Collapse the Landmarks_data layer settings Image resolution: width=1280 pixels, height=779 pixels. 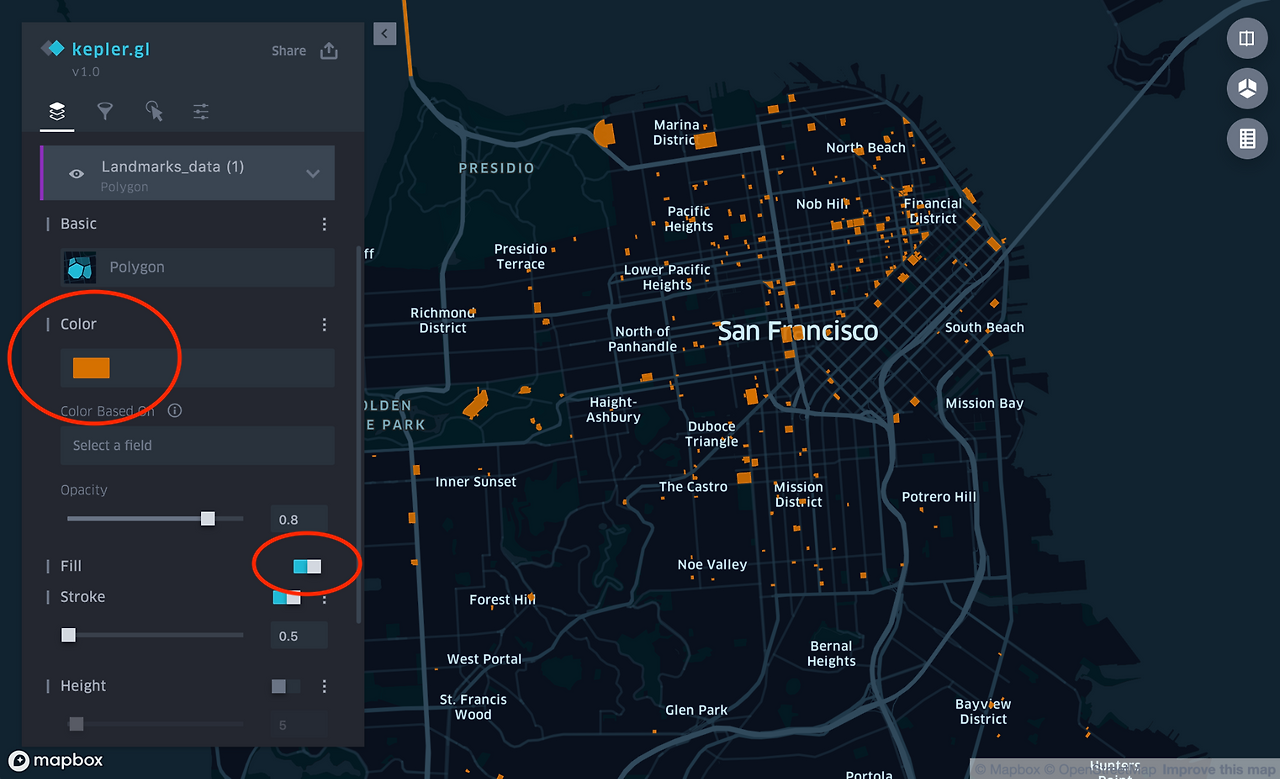click(x=311, y=172)
